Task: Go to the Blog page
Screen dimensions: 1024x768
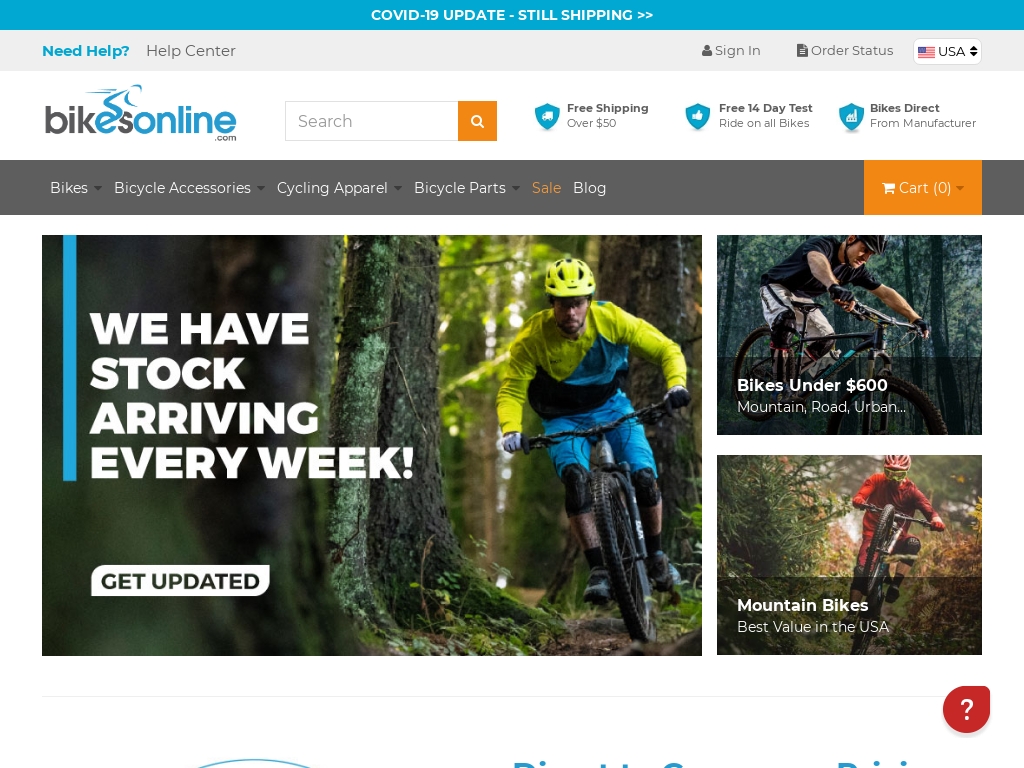Action: click(x=590, y=188)
